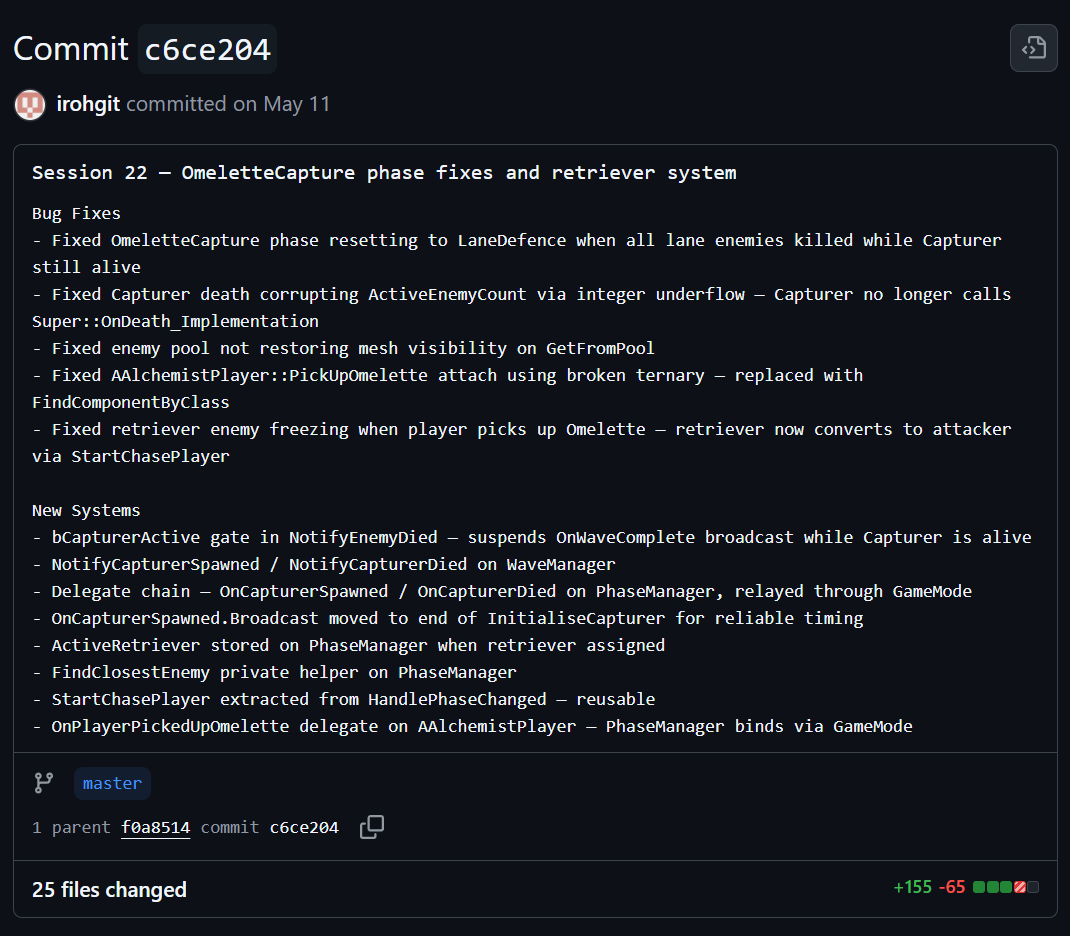Click the FindClosestEnemy private helper line
The image size is (1070, 936).
click(x=274, y=672)
